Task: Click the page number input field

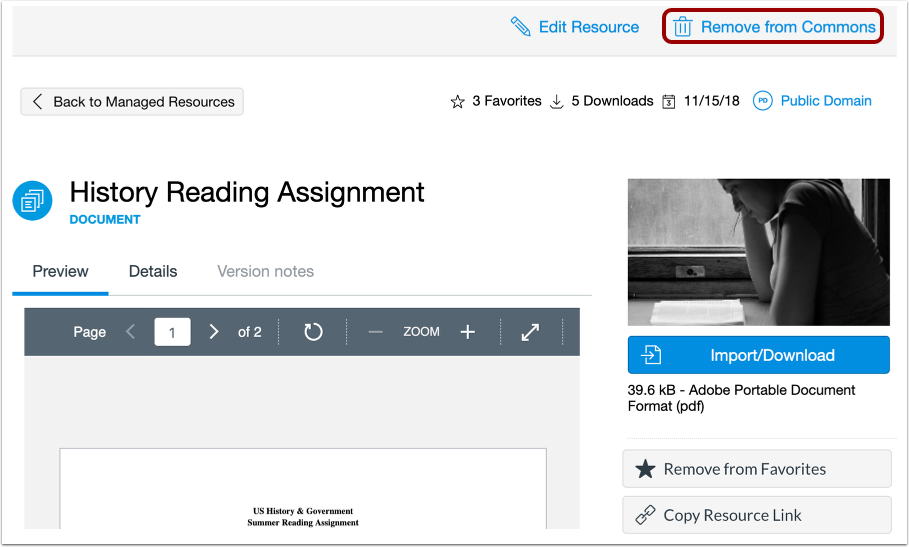Action: click(172, 332)
